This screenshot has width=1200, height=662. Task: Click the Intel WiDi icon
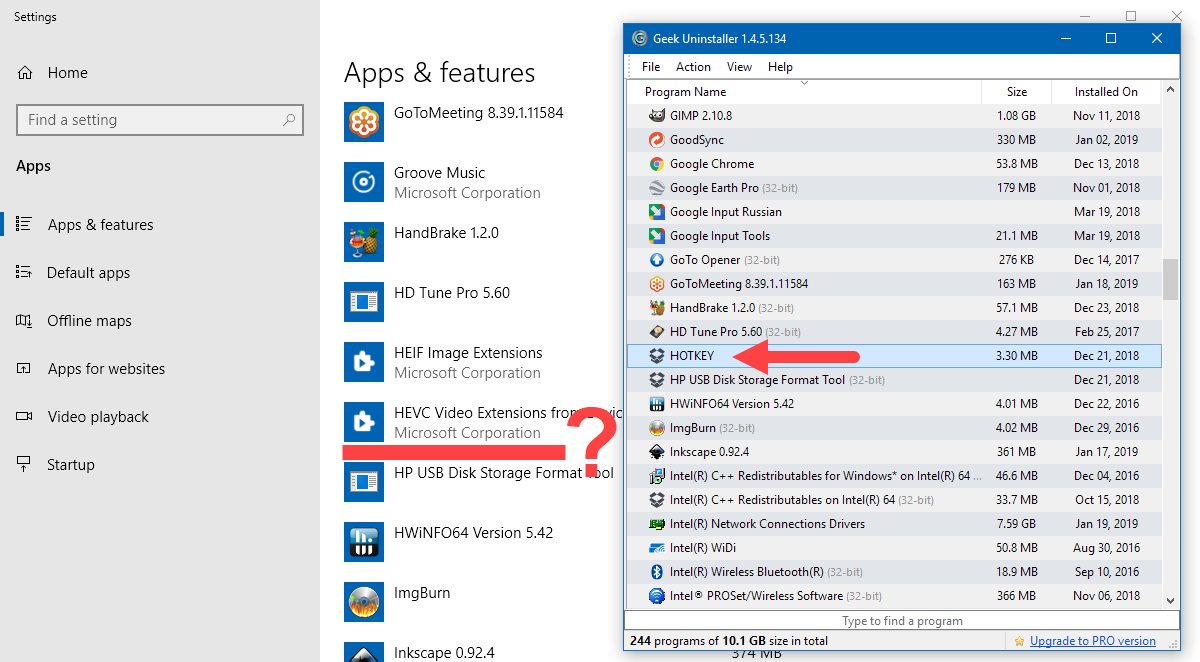point(657,548)
